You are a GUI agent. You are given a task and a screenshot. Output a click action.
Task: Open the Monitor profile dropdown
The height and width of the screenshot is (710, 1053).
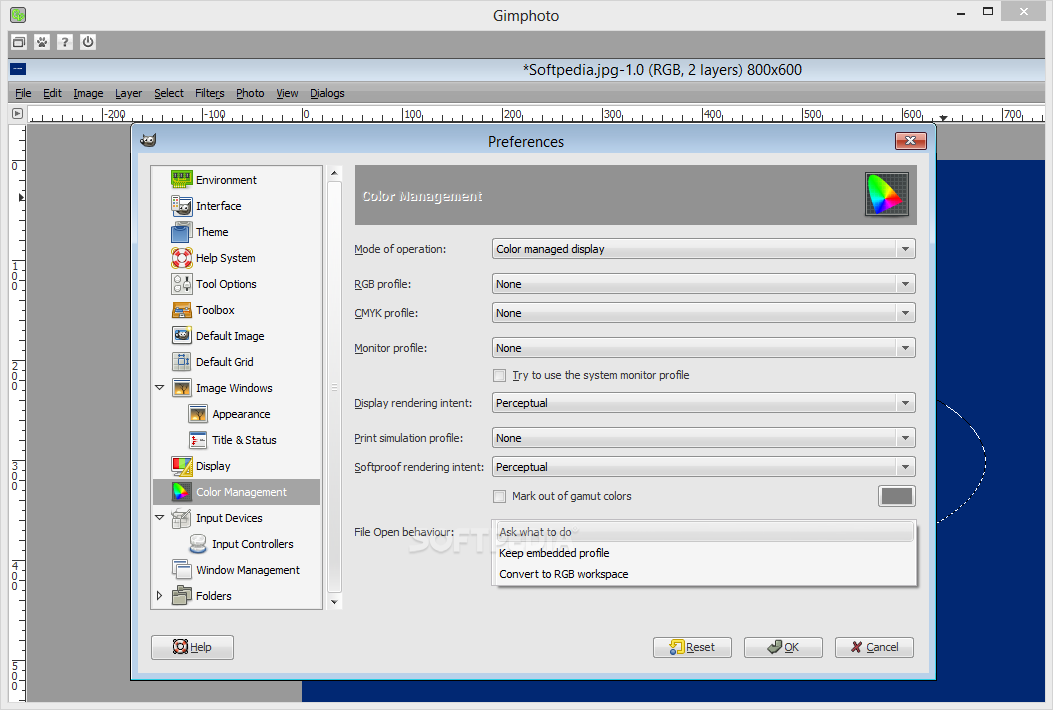click(703, 348)
